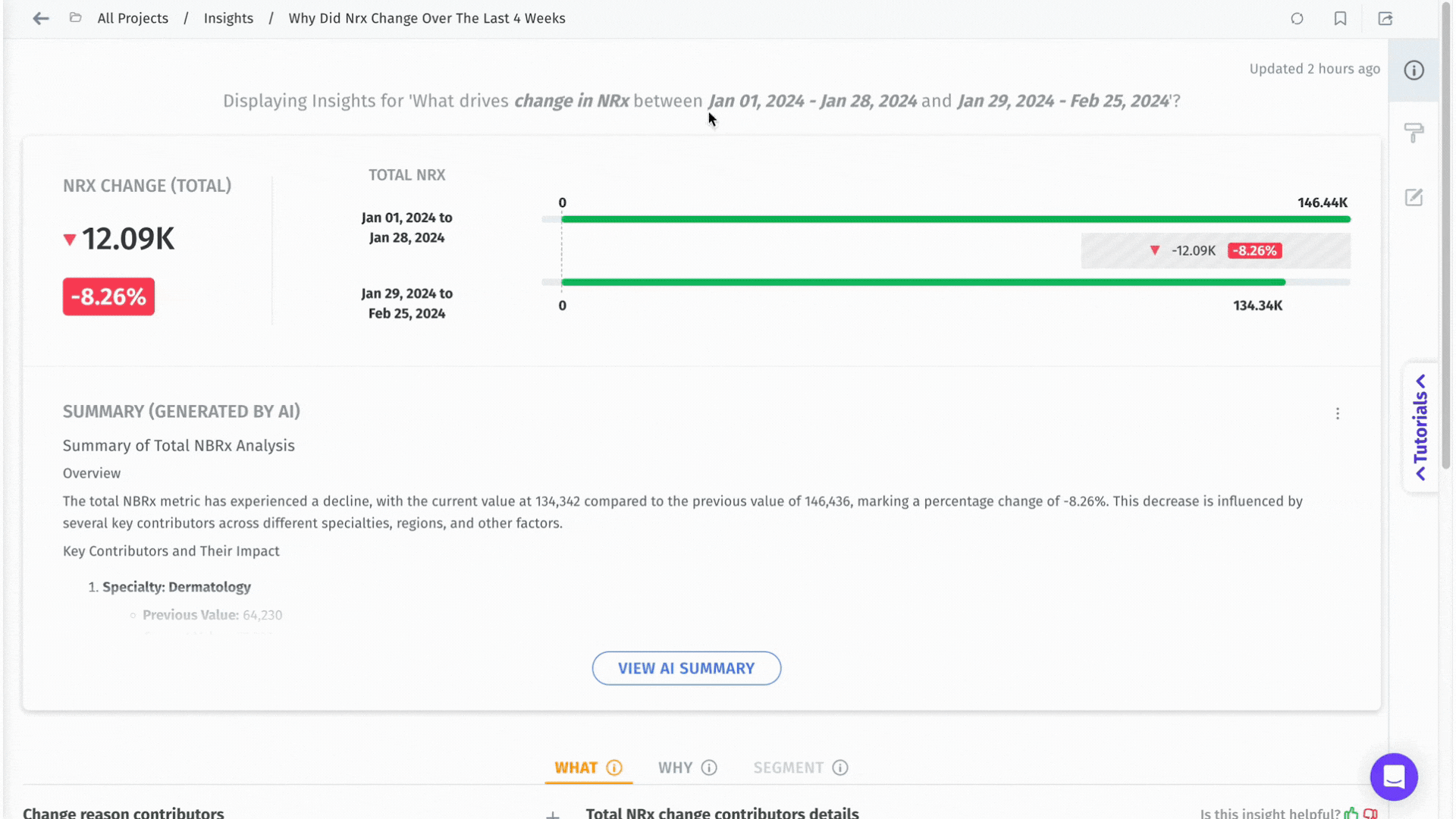Go to All Projects breadcrumb

[133, 18]
